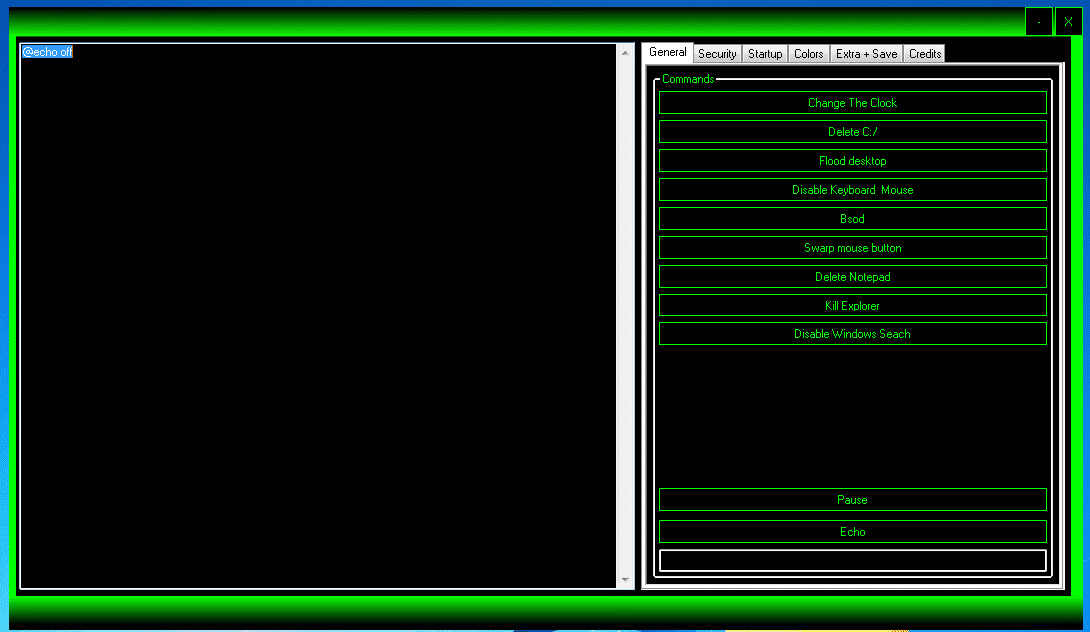Switch to the Security tab
Image resolution: width=1090 pixels, height=632 pixels.
pos(717,53)
